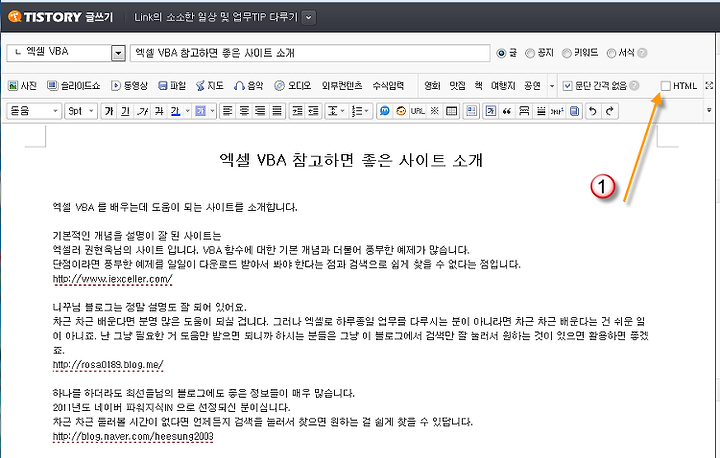
Task: Open the 엑셀 VBA category dropdown
Action: pos(118,53)
